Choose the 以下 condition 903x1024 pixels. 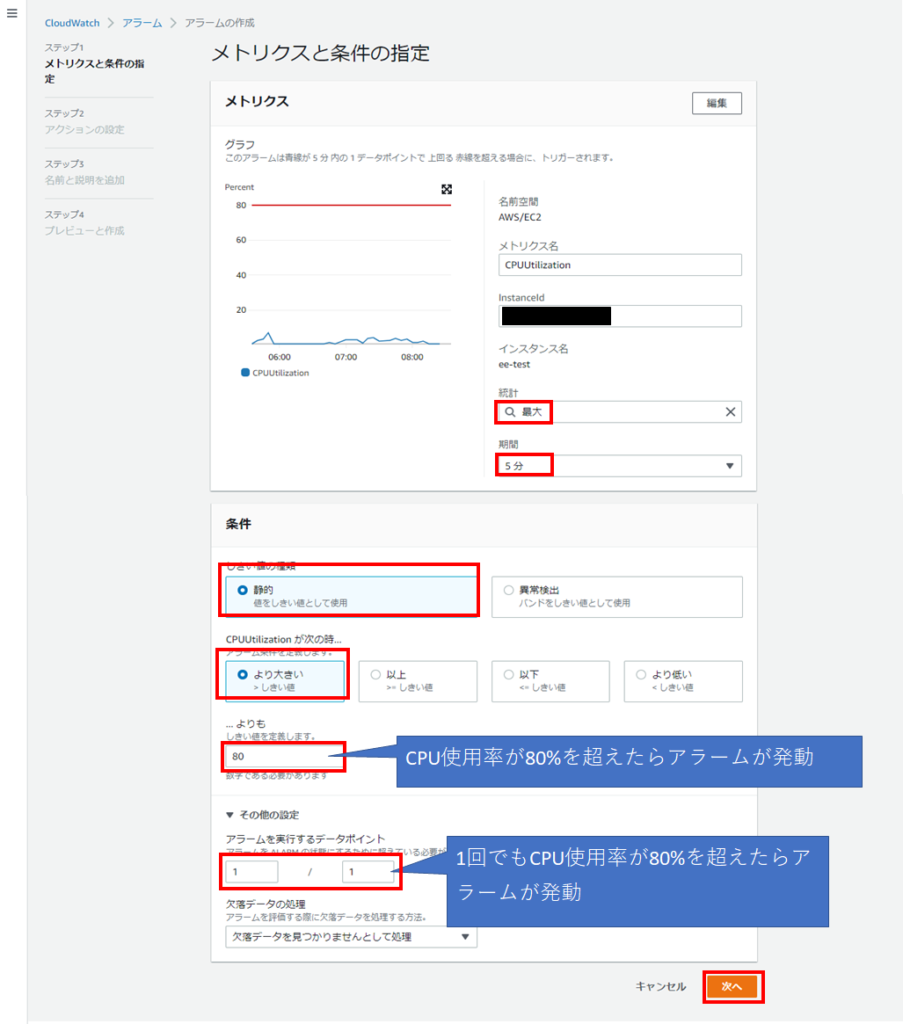[550, 681]
